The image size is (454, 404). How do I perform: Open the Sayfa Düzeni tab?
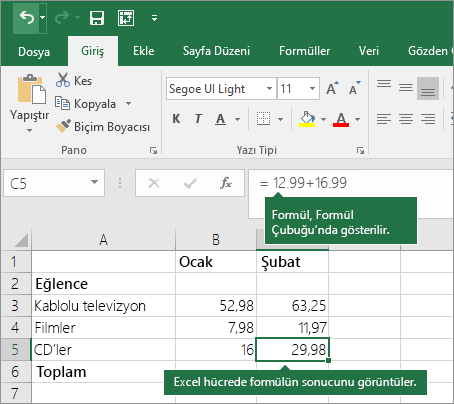click(216, 51)
